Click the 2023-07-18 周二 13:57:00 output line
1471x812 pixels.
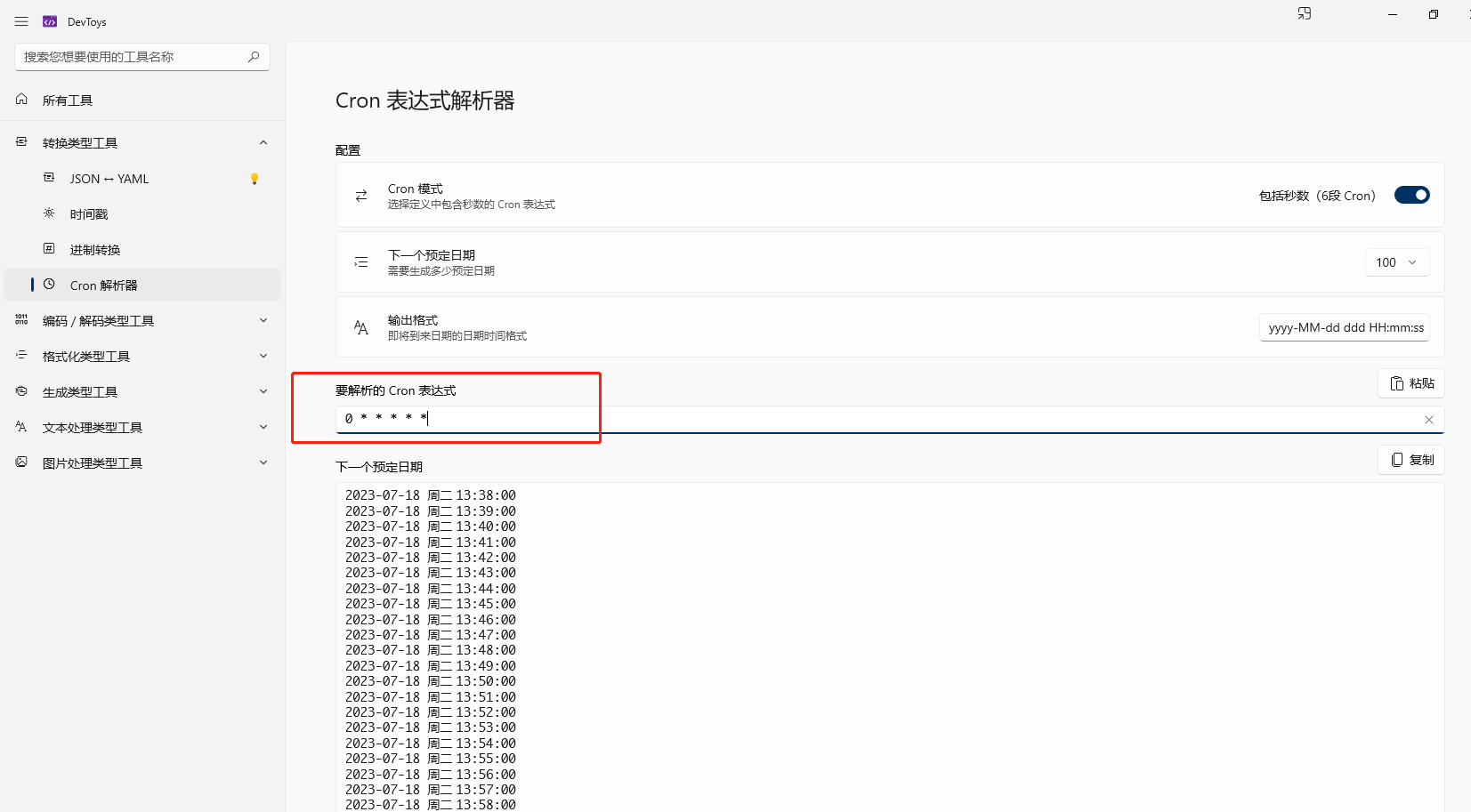point(431,790)
